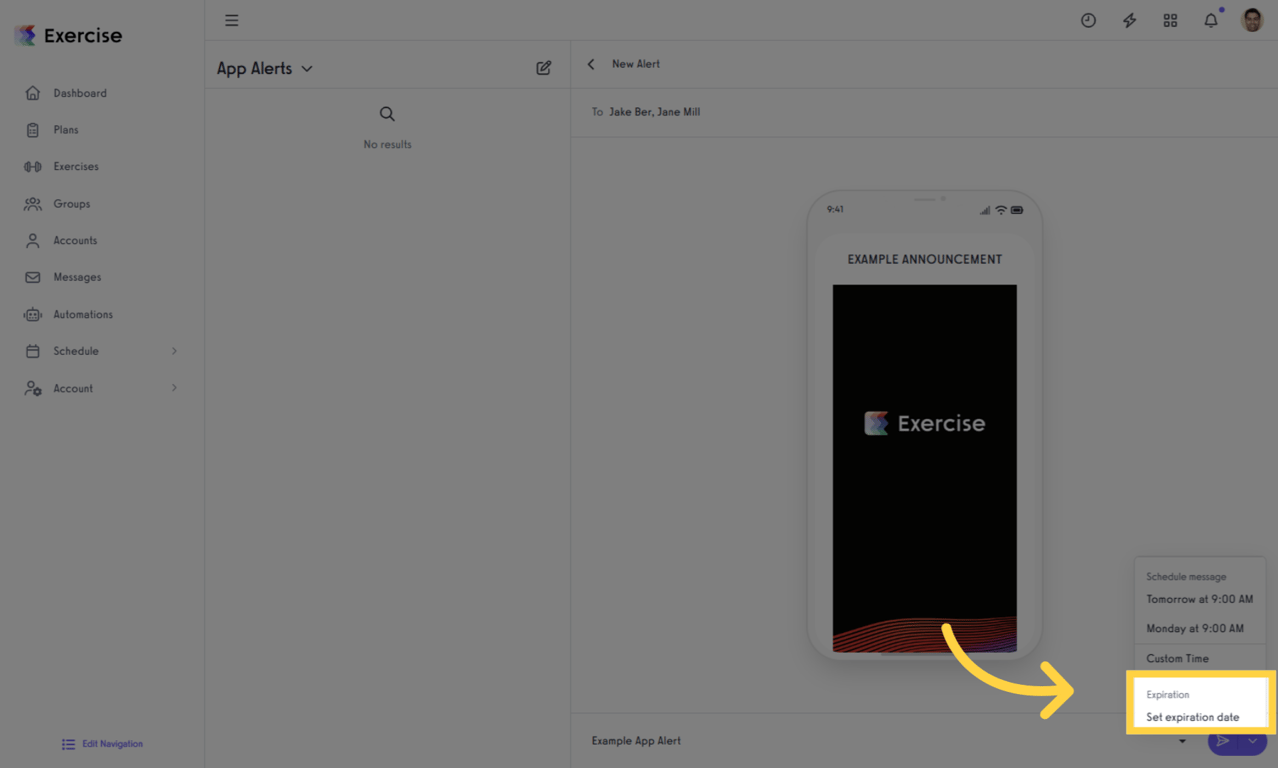Click the EXAMPLE ANNOUNCEMENT preview title
This screenshot has width=1278, height=768.
click(924, 259)
